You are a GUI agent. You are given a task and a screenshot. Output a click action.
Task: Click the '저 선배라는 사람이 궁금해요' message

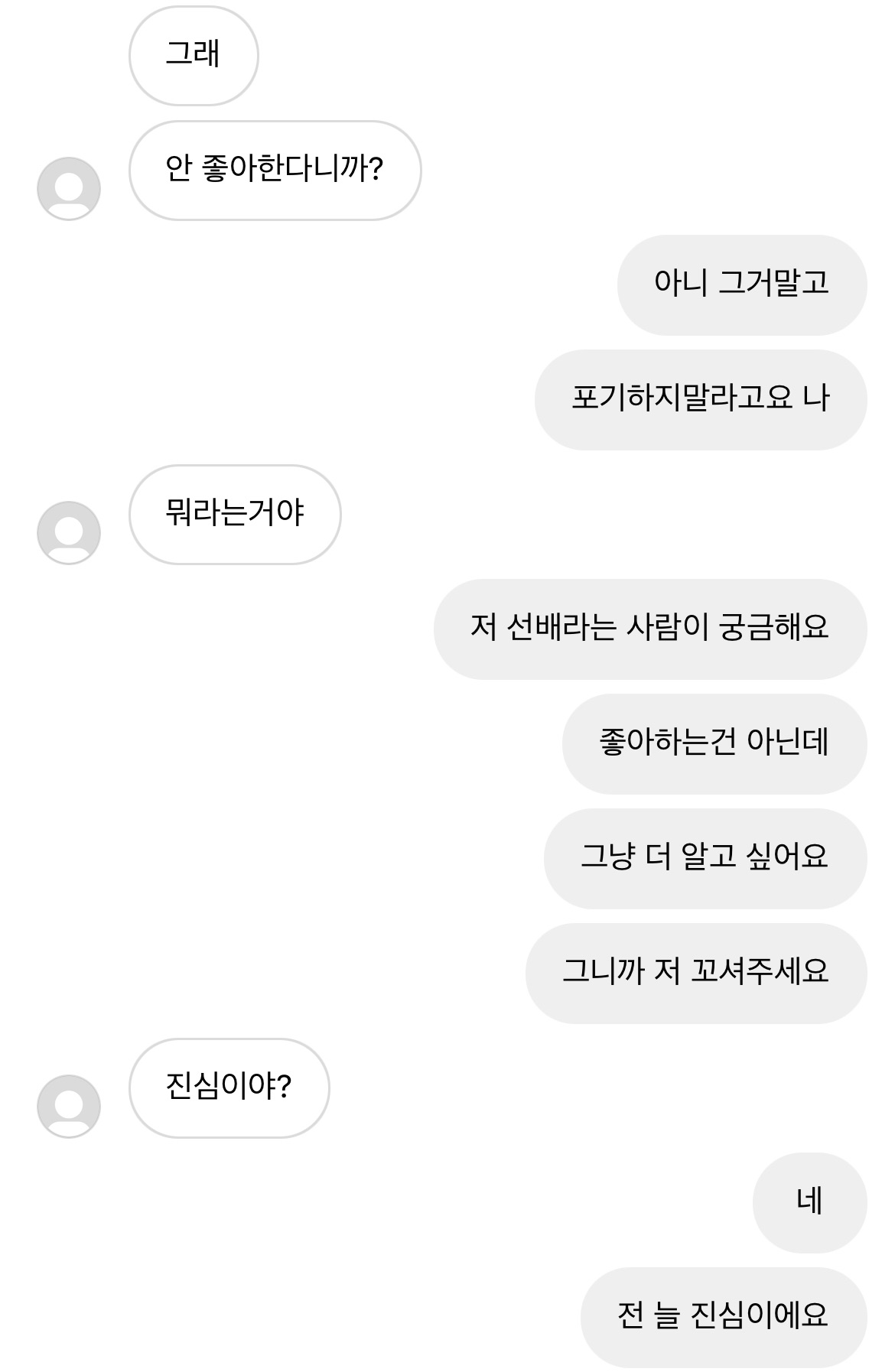pos(649,629)
